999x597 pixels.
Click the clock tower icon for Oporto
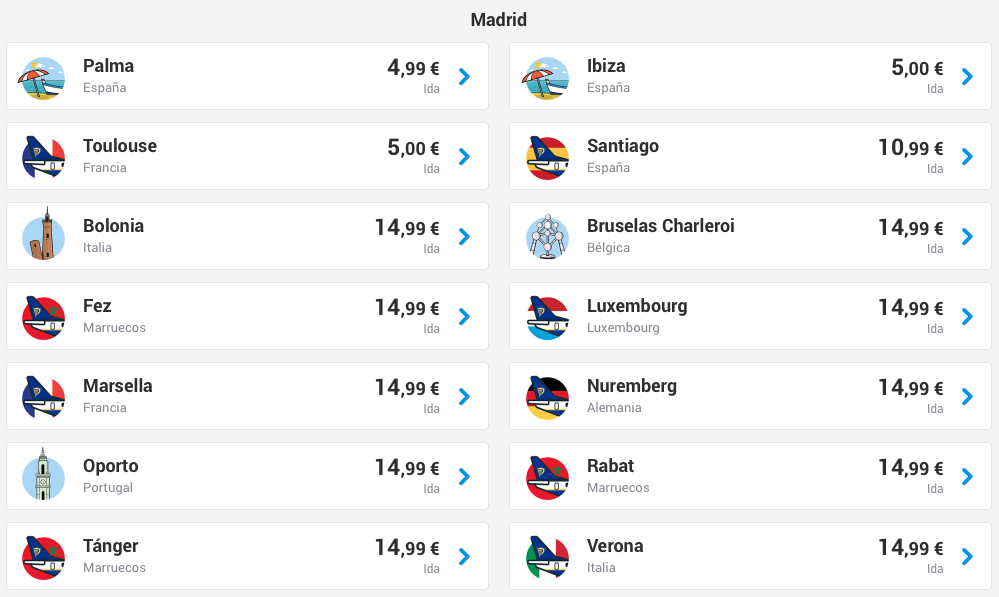43,474
